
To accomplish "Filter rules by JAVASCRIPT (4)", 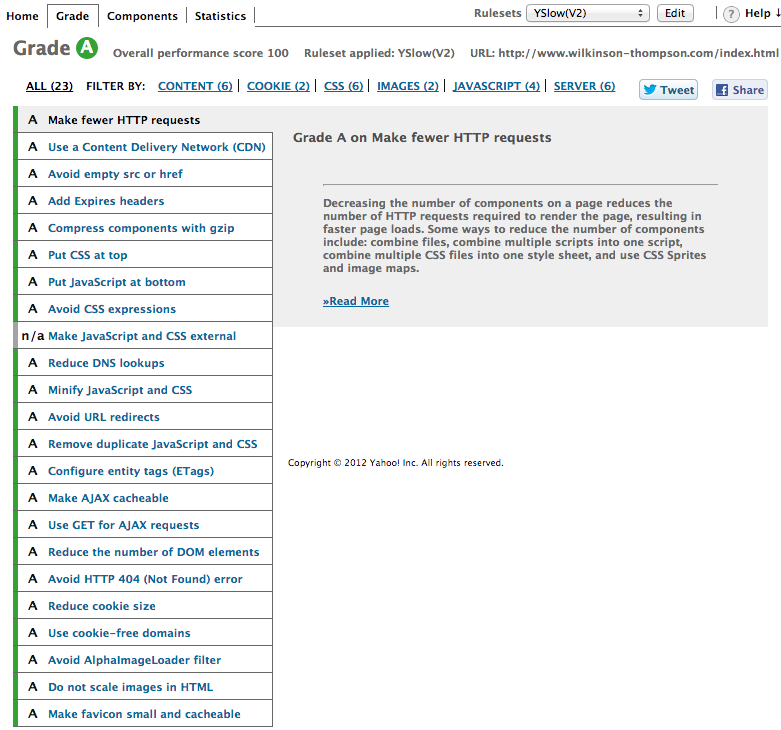I will point(496,87).
